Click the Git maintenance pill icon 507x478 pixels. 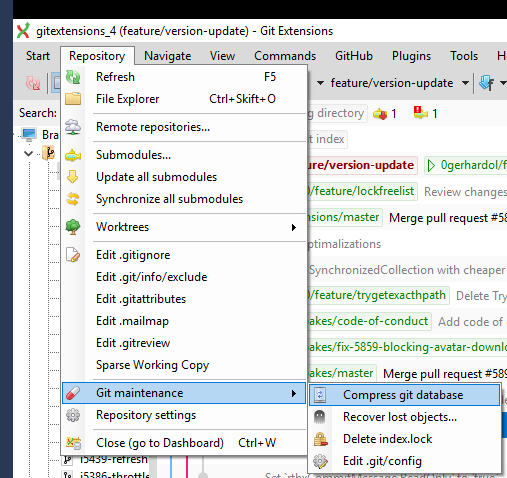coord(73,393)
